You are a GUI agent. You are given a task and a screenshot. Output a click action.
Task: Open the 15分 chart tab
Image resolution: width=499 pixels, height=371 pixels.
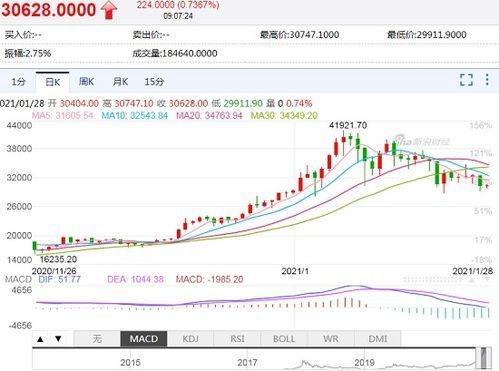point(154,82)
